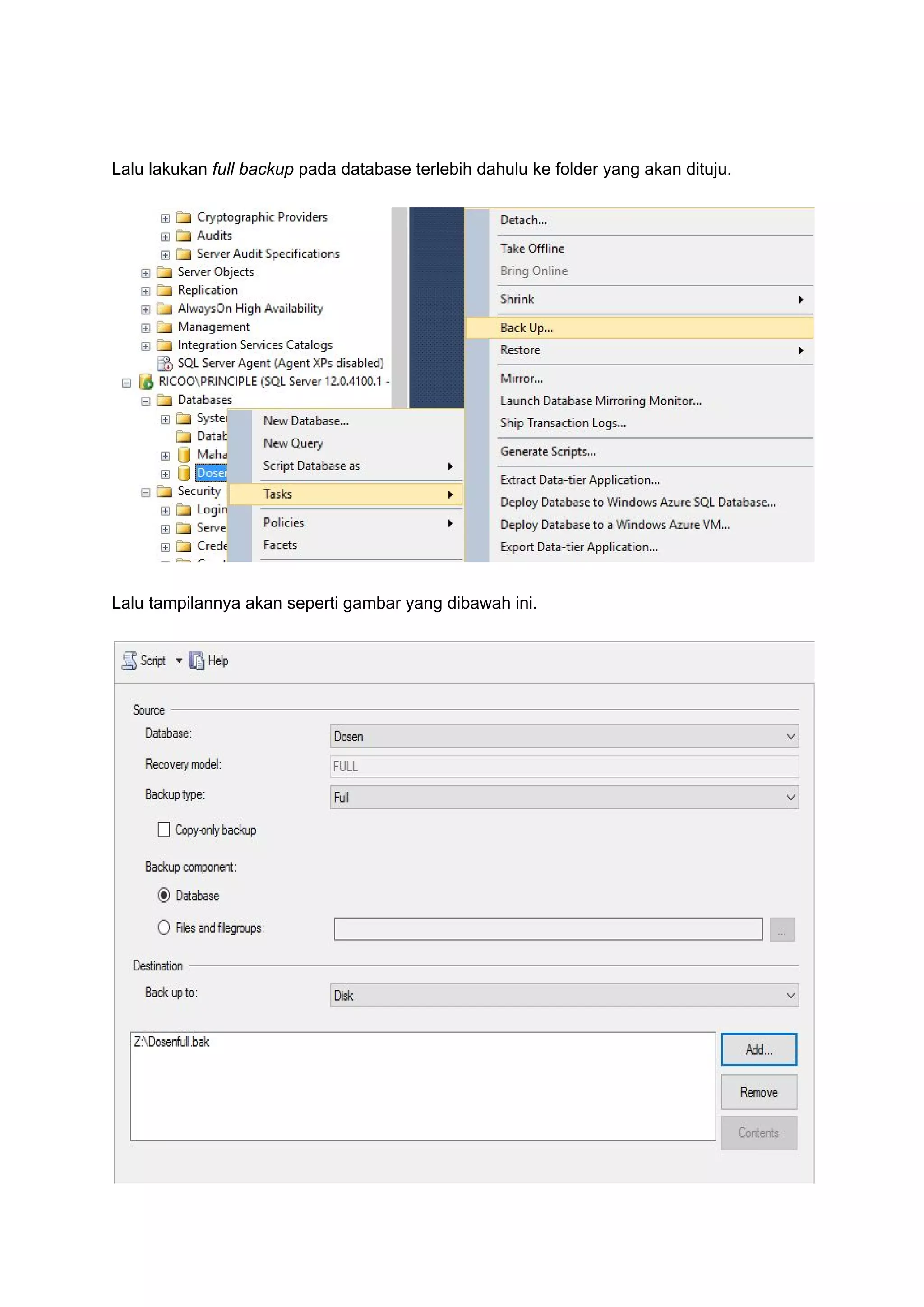Select the Database backup component radio
This screenshot has width=924, height=1307.
coord(164,896)
